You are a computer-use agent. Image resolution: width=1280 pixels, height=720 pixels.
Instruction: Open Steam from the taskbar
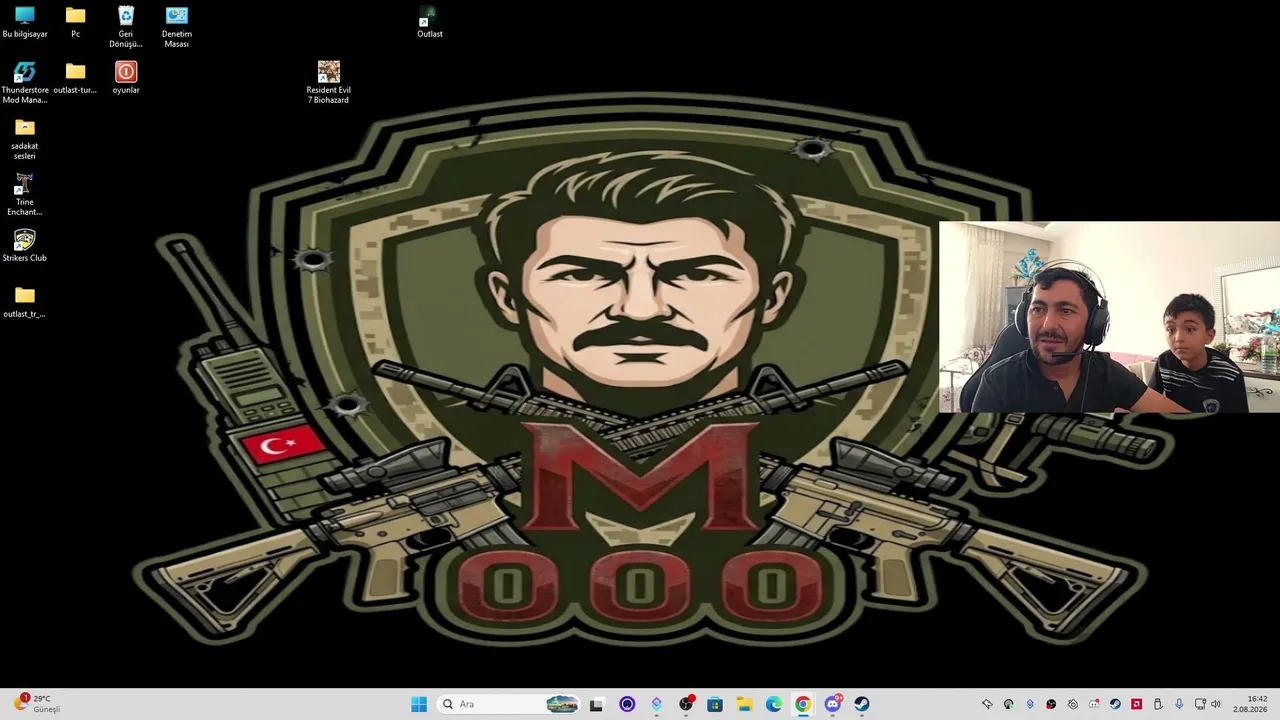pos(862,704)
